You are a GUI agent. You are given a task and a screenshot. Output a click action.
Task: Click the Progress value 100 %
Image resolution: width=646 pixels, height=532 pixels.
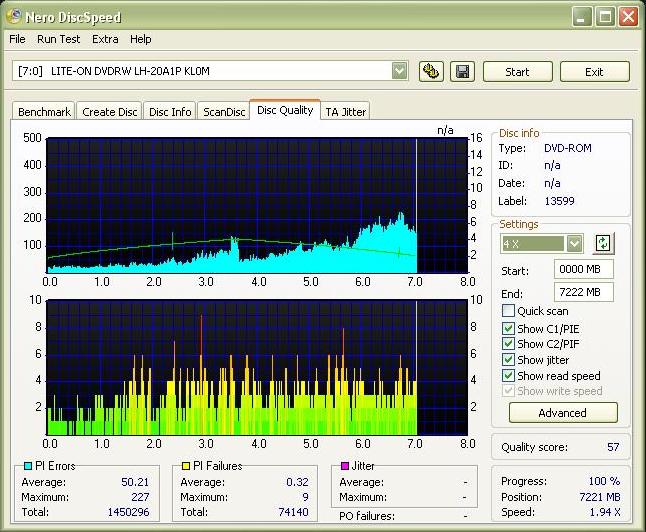point(604,481)
